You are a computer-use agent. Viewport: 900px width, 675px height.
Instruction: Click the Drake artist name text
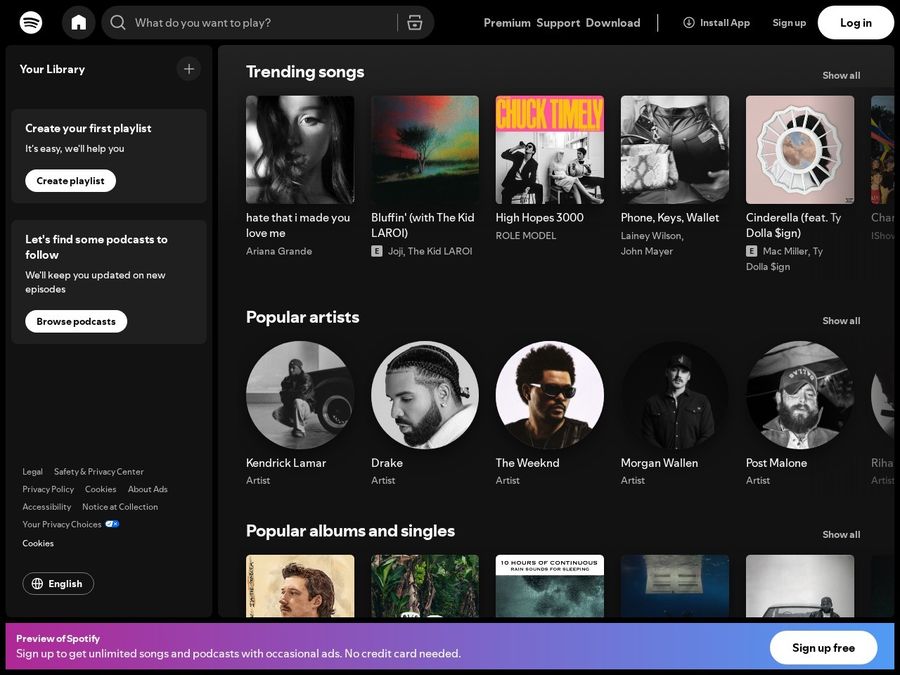coord(387,463)
